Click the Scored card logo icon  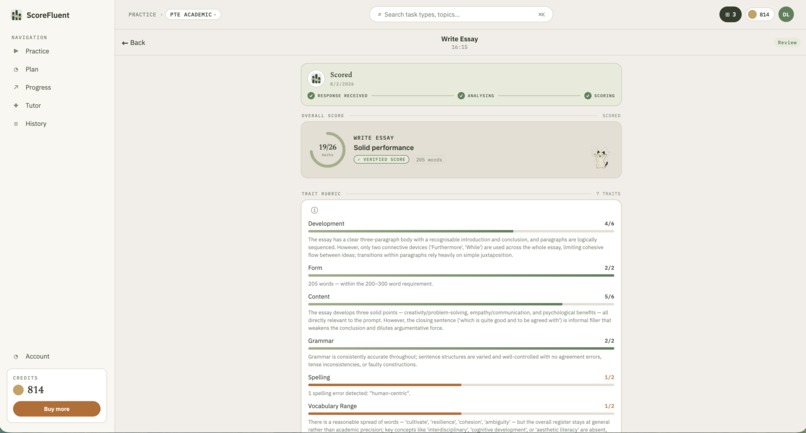[316, 78]
